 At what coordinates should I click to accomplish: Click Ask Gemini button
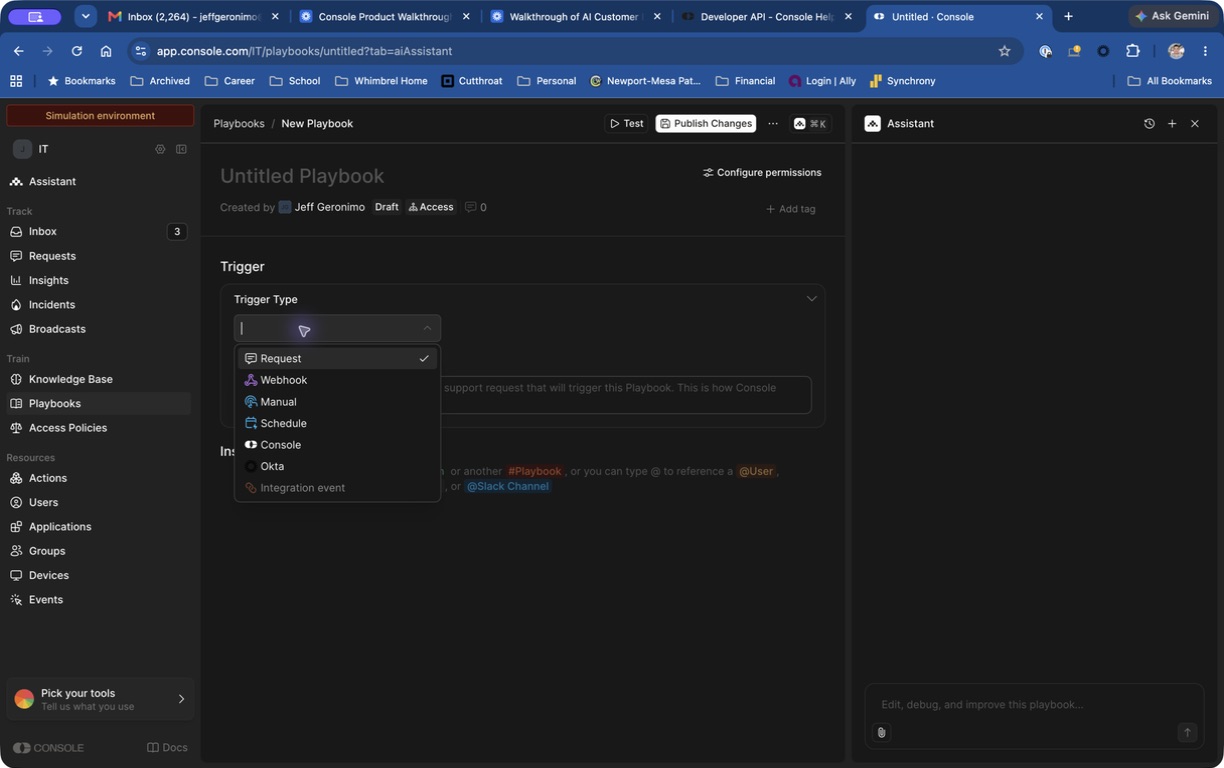(1172, 16)
